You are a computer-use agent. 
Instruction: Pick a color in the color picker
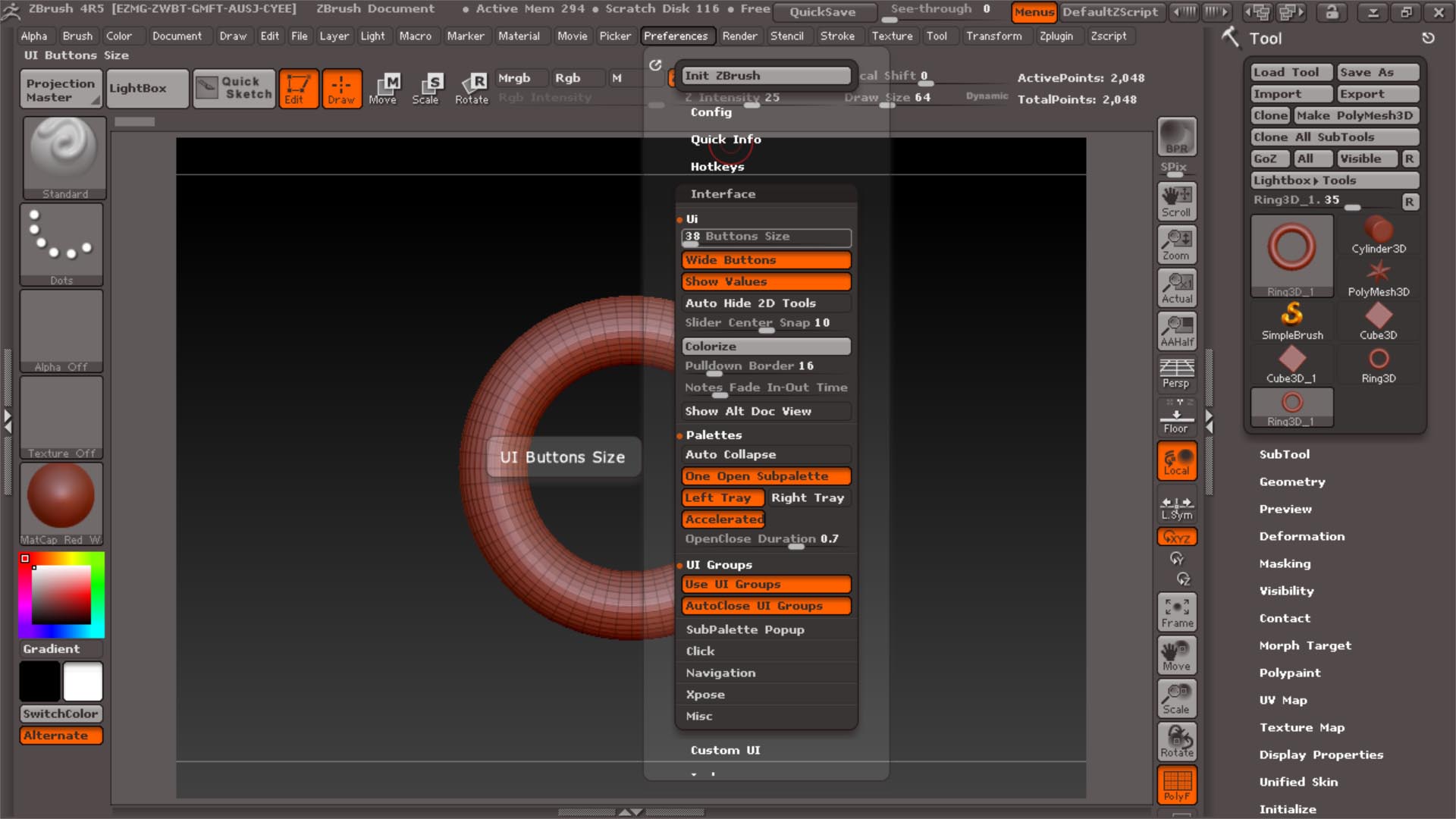[61, 595]
